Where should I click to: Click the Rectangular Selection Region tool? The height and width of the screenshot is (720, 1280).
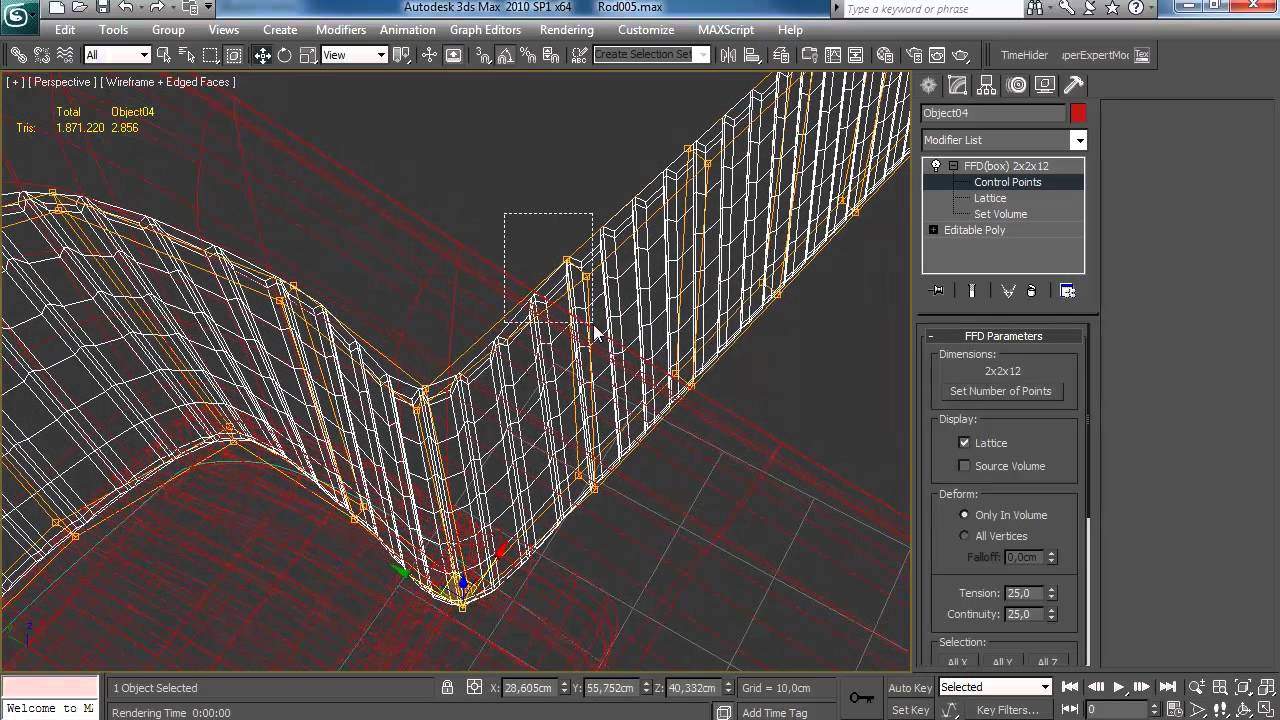click(x=211, y=55)
